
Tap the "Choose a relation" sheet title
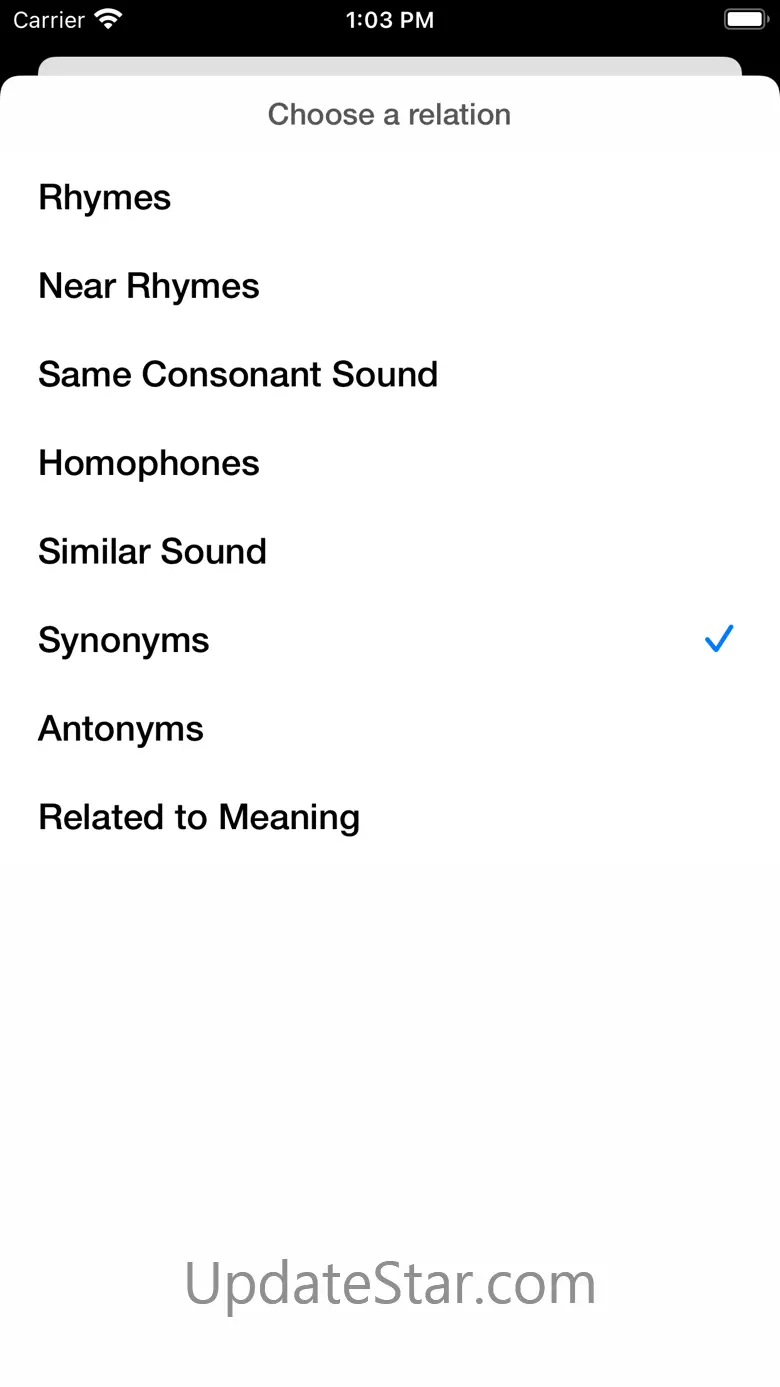[389, 115]
